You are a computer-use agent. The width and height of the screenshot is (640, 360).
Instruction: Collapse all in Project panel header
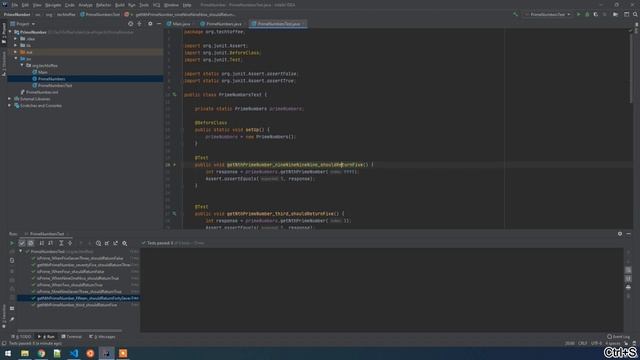[x=140, y=24]
